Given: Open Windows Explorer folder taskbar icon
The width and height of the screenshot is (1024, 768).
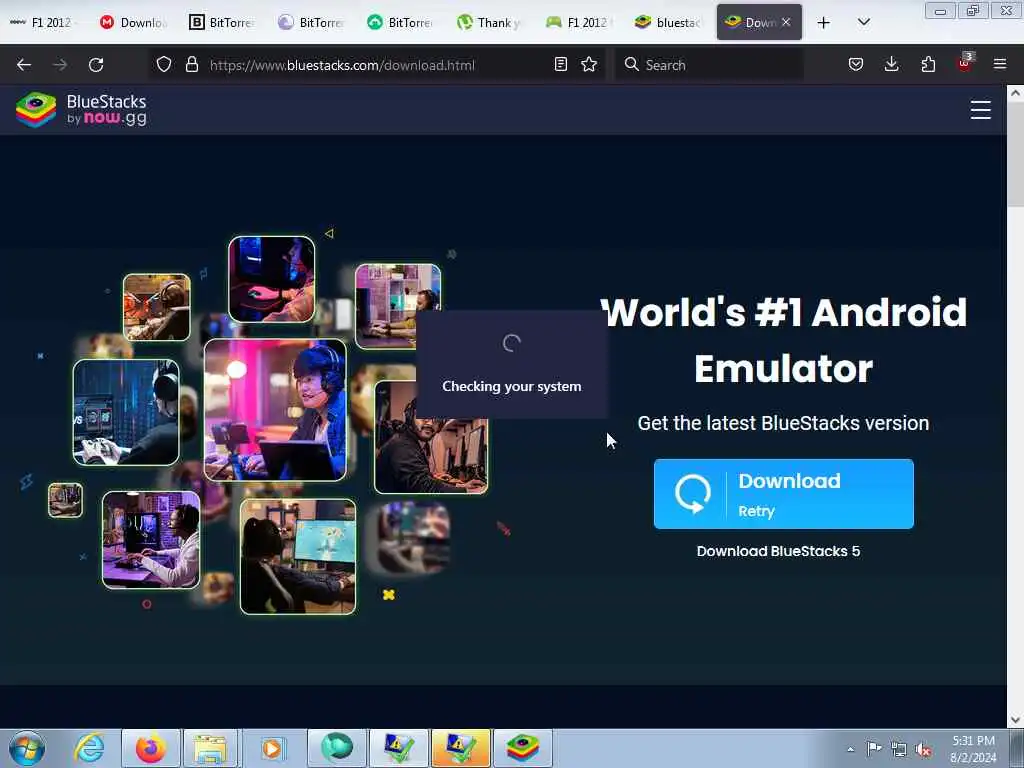Looking at the screenshot, I should [x=210, y=748].
